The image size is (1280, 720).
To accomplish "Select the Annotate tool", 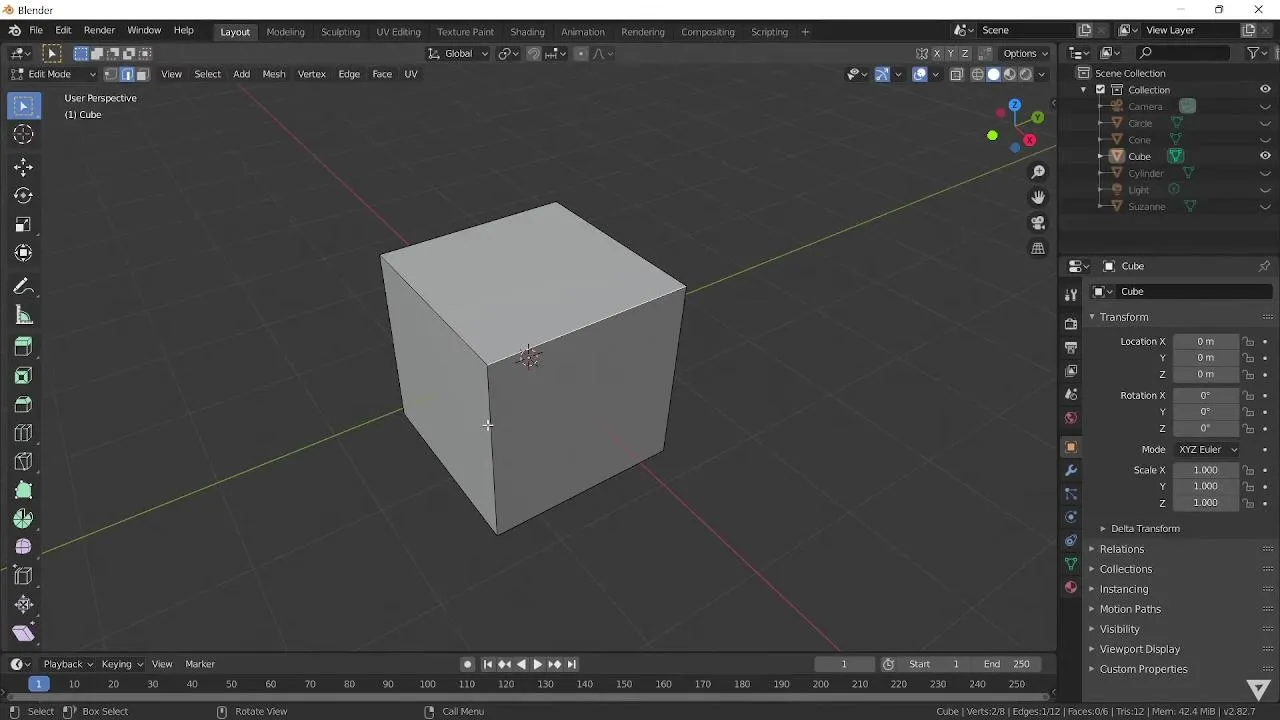I will (24, 287).
